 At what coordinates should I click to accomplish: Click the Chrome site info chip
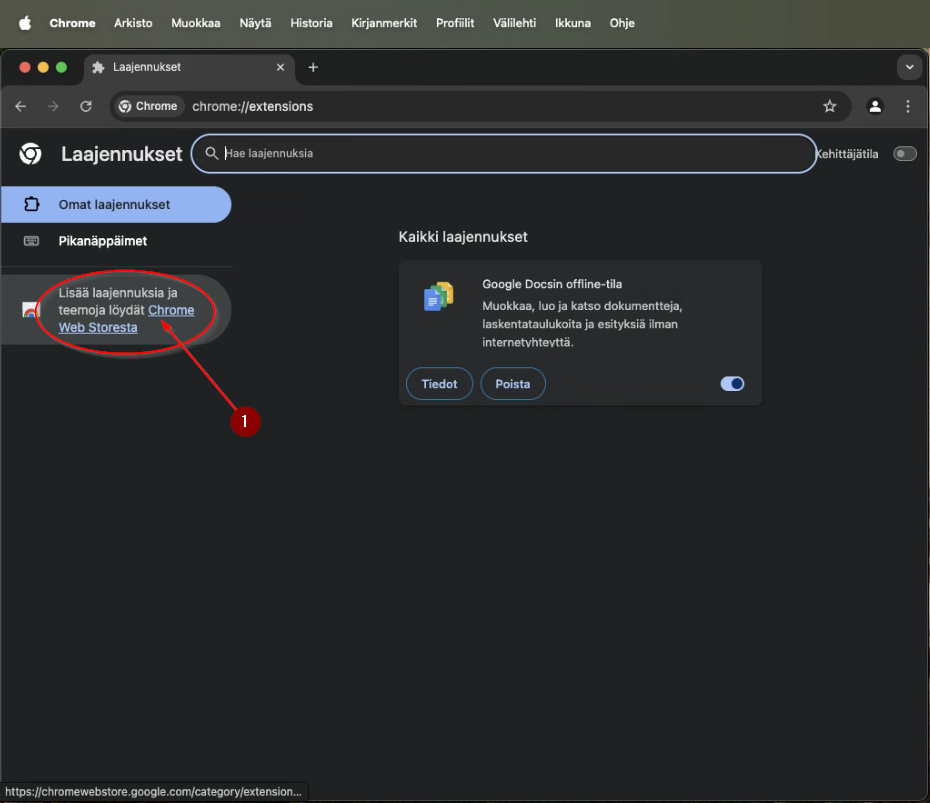tap(148, 106)
